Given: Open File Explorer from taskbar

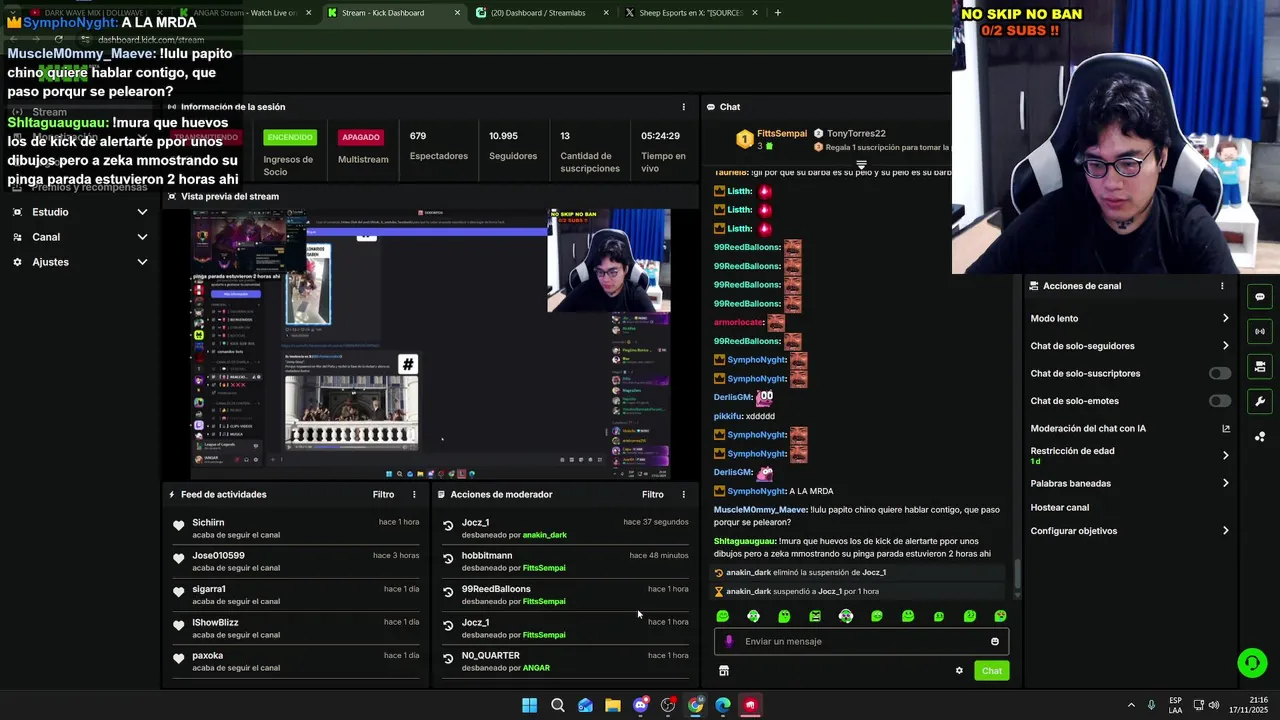Looking at the screenshot, I should 613,705.
